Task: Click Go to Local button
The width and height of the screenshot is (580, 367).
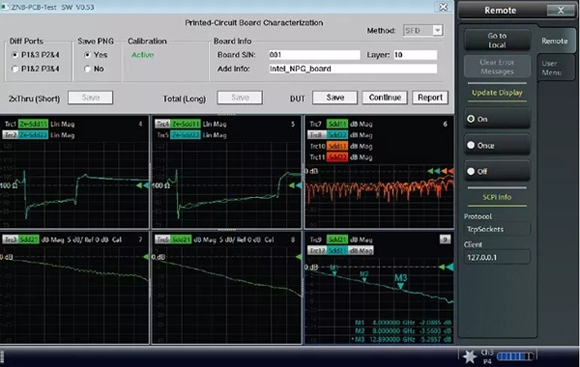Action: (x=497, y=40)
